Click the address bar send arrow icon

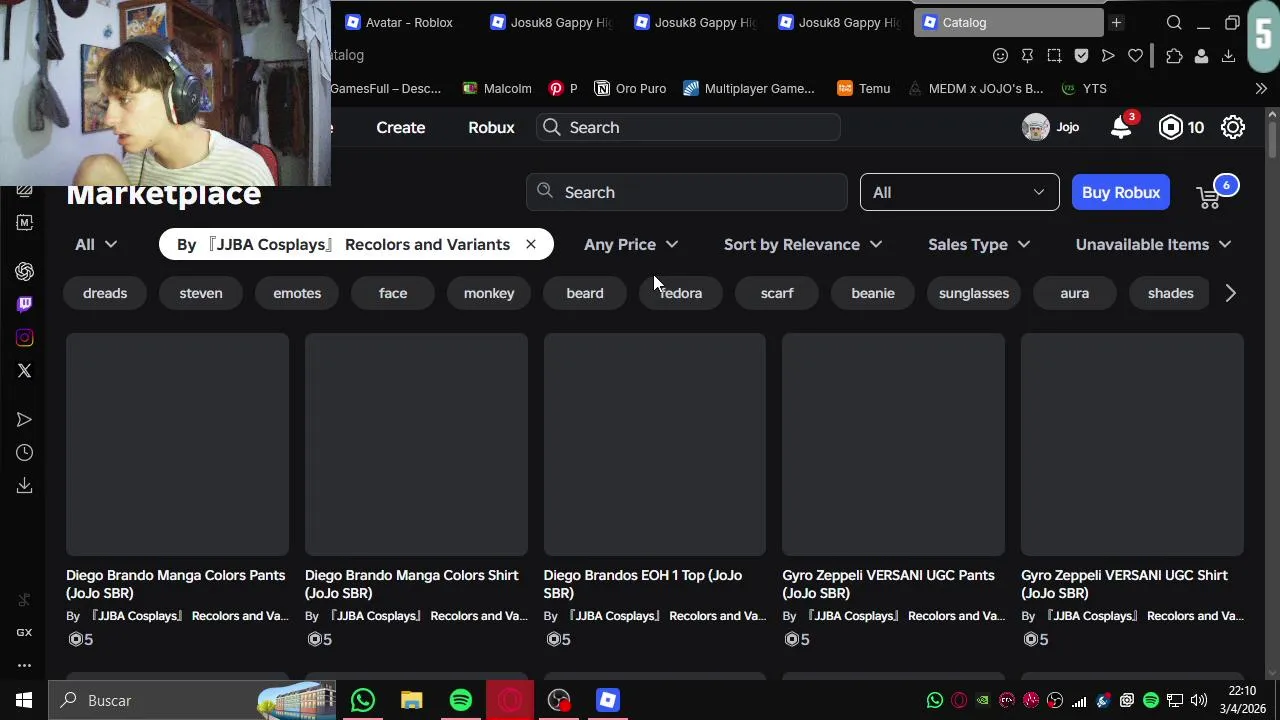1108,56
